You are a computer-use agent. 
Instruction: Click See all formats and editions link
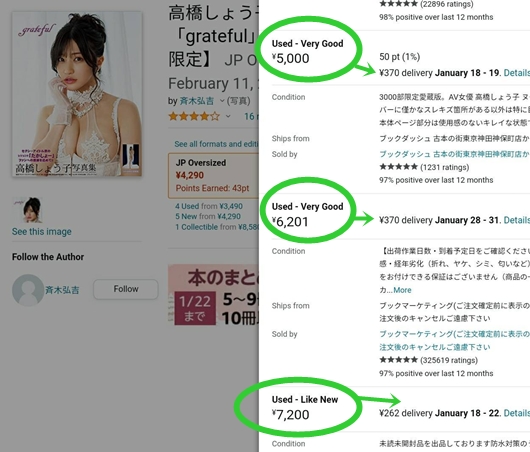pos(216,144)
